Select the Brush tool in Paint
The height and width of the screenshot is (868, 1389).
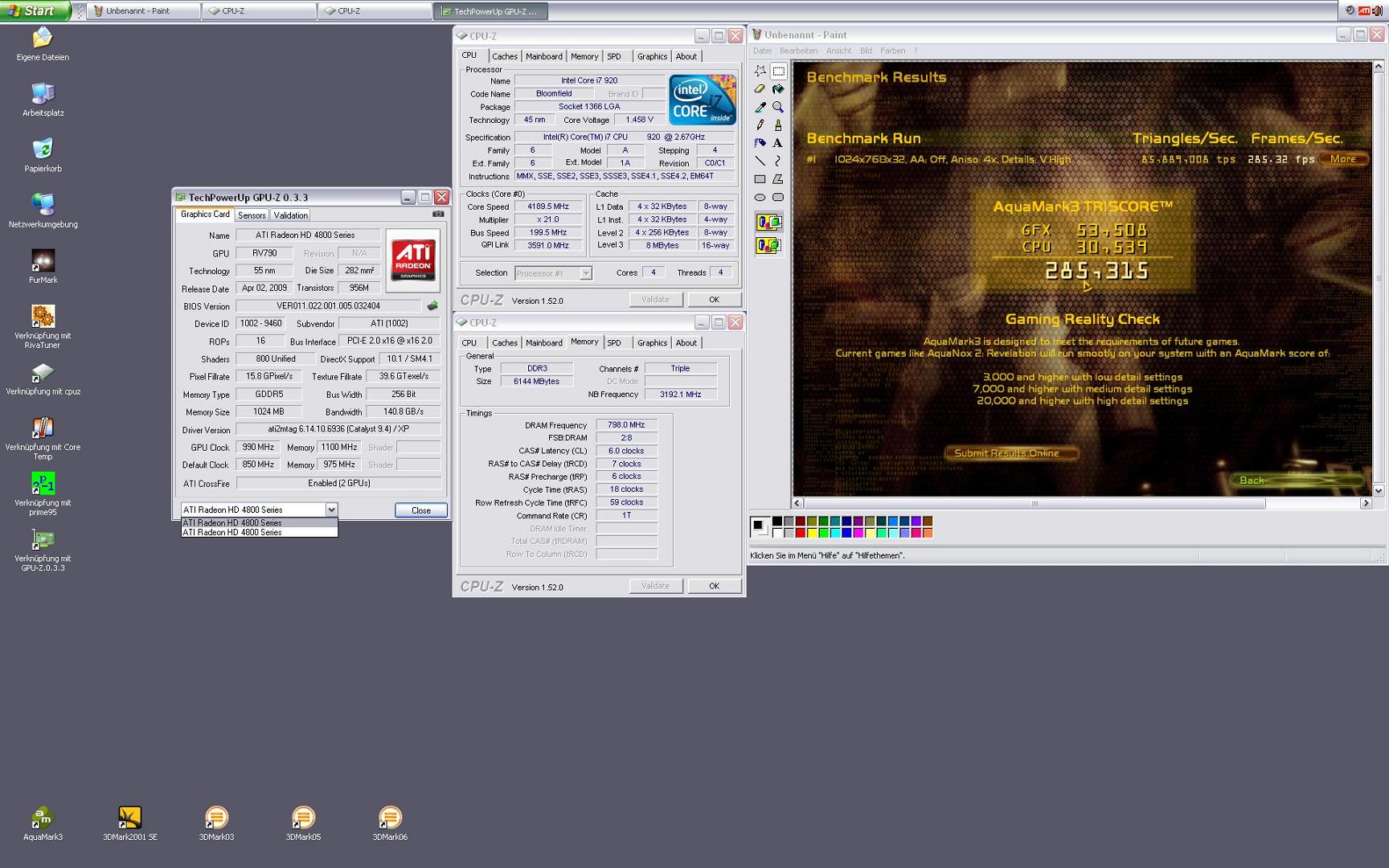pos(778,125)
